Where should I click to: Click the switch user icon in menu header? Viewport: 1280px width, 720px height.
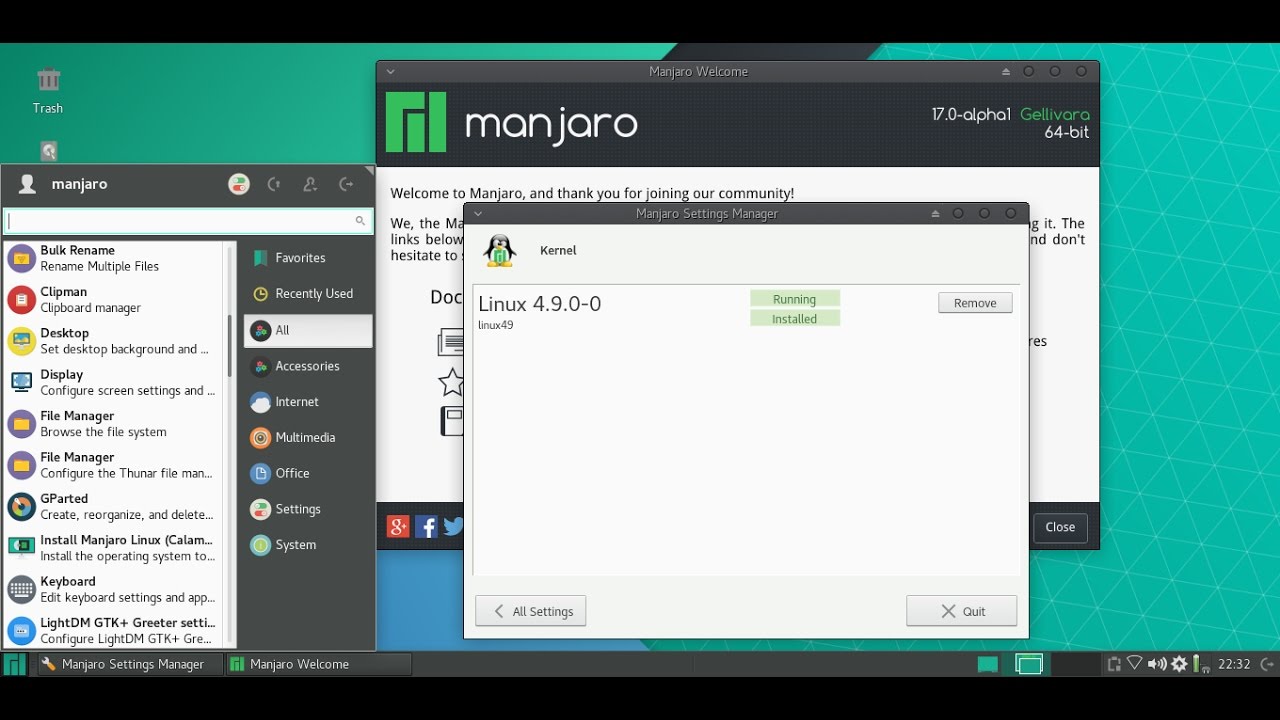(x=310, y=184)
